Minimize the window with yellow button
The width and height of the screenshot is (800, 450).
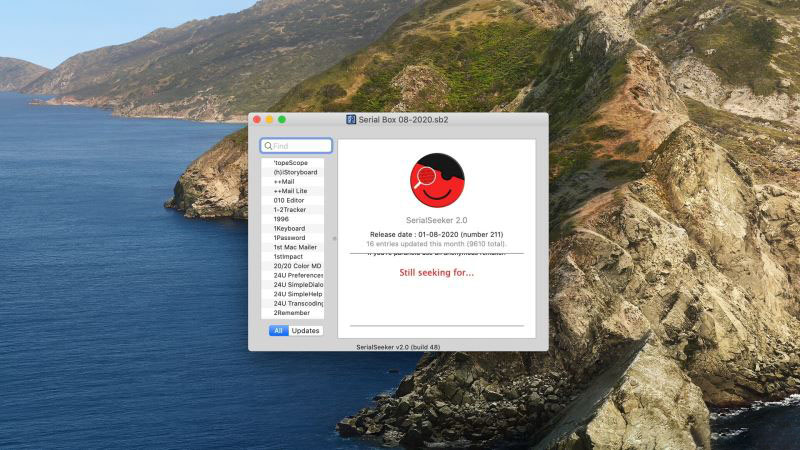(269, 119)
